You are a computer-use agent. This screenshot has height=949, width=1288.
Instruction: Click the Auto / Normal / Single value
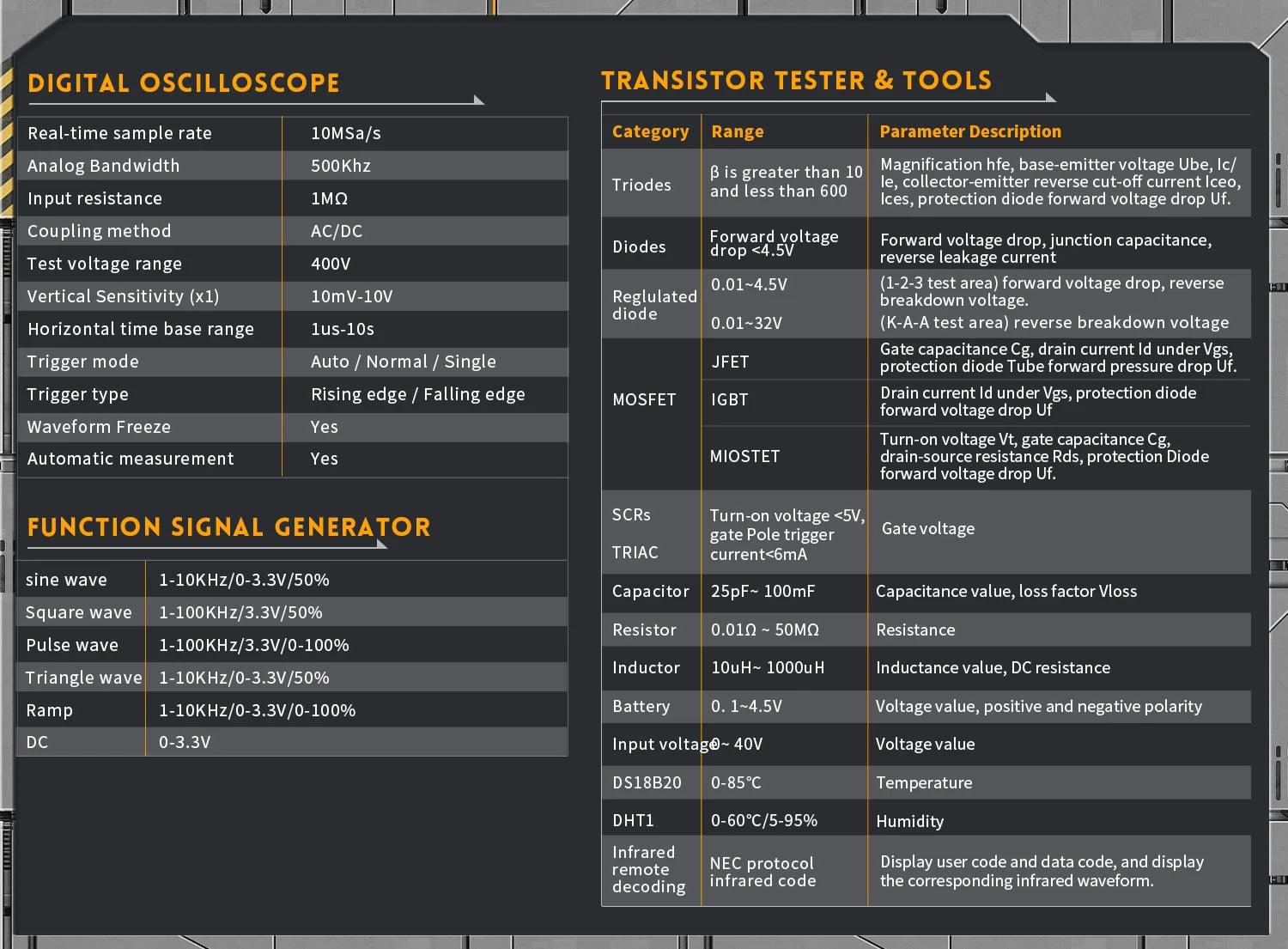pos(403,362)
